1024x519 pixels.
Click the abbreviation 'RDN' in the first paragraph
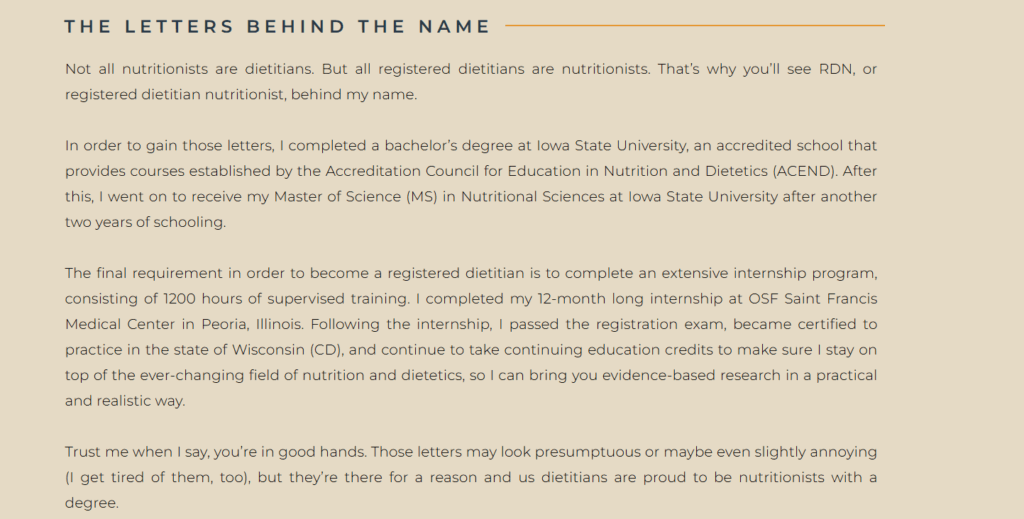click(x=836, y=69)
